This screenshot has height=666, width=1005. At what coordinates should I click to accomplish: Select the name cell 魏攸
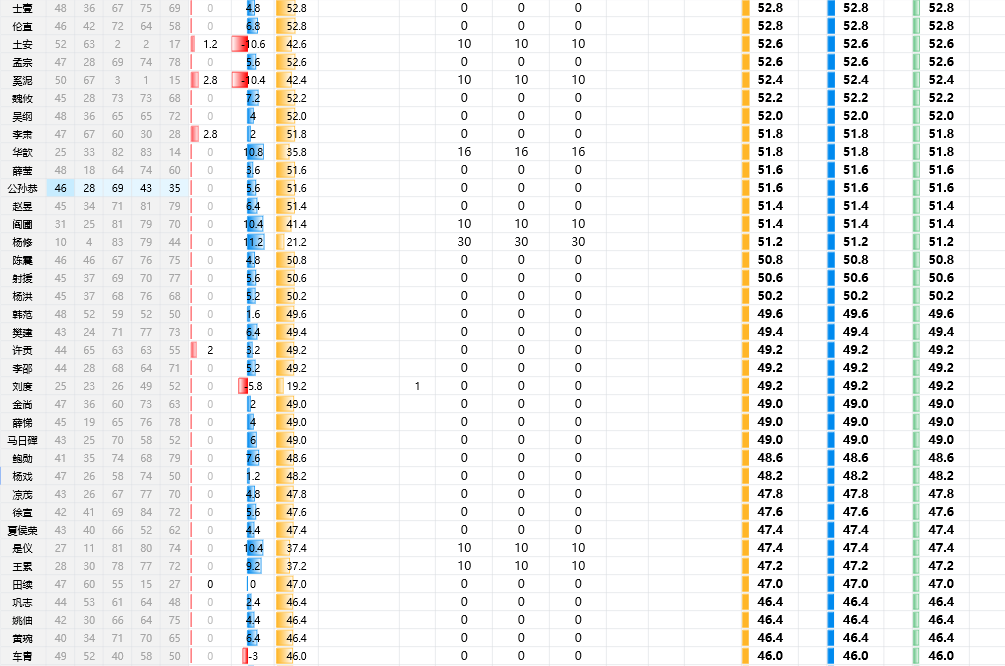click(x=22, y=99)
